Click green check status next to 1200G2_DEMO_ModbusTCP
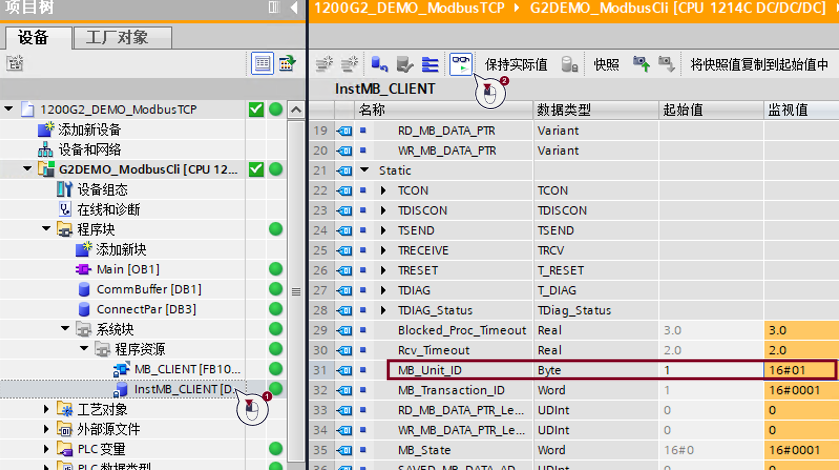Screen dimensions: 839x470 (256, 109)
